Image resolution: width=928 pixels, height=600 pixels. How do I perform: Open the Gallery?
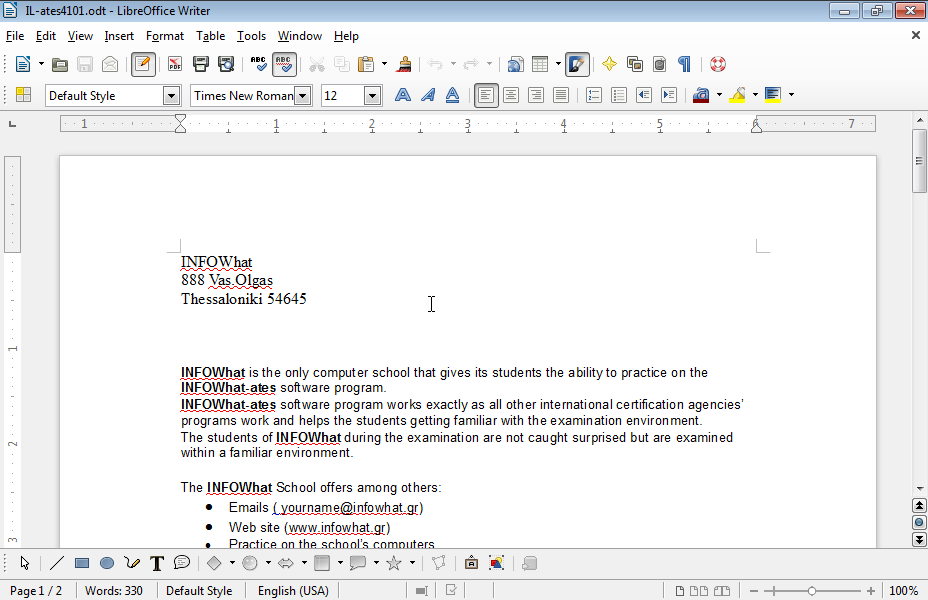point(634,64)
